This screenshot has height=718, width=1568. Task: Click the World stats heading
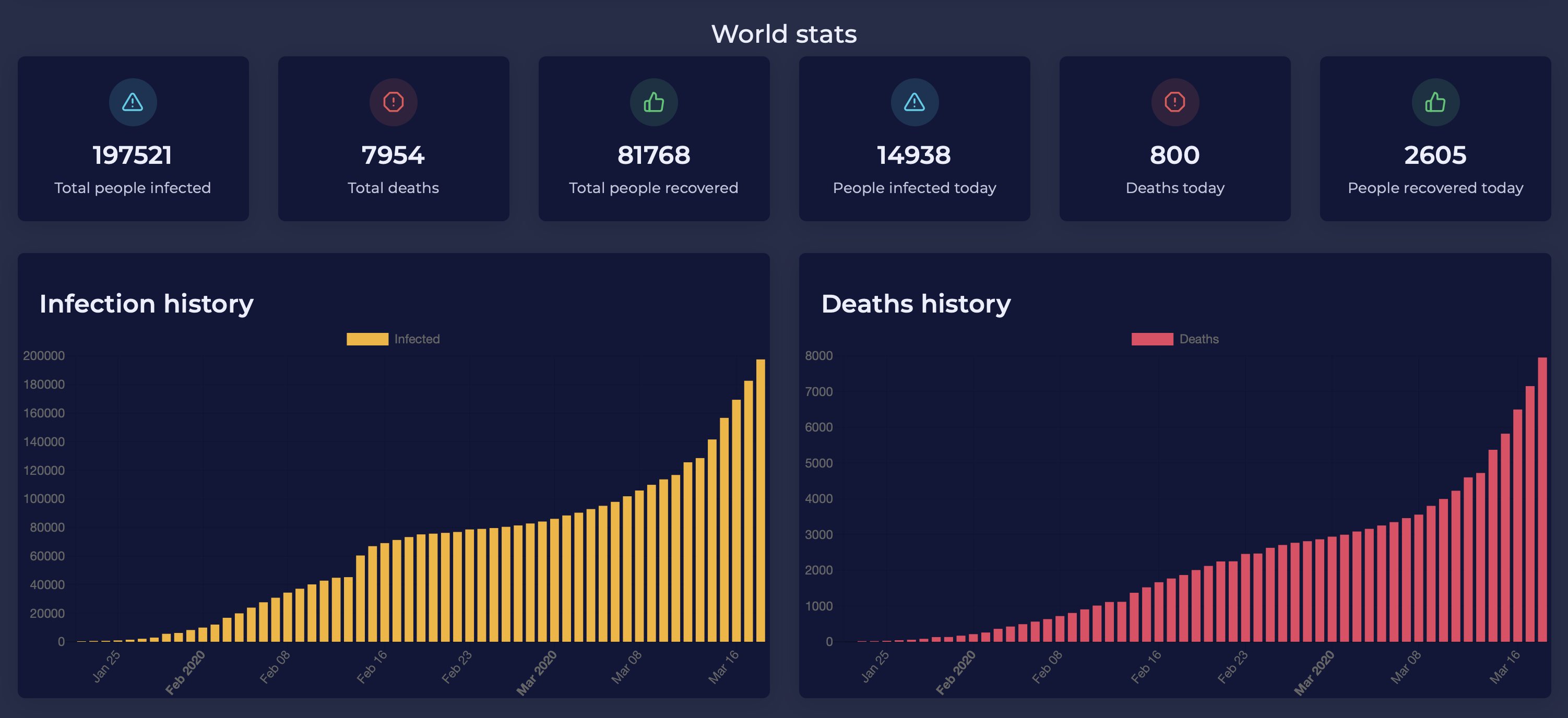(x=784, y=34)
